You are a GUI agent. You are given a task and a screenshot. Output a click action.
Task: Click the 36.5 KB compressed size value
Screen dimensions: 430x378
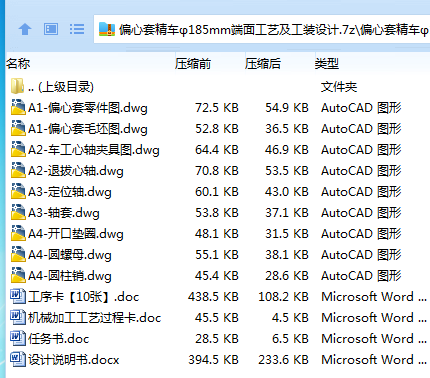pyautogui.click(x=287, y=129)
